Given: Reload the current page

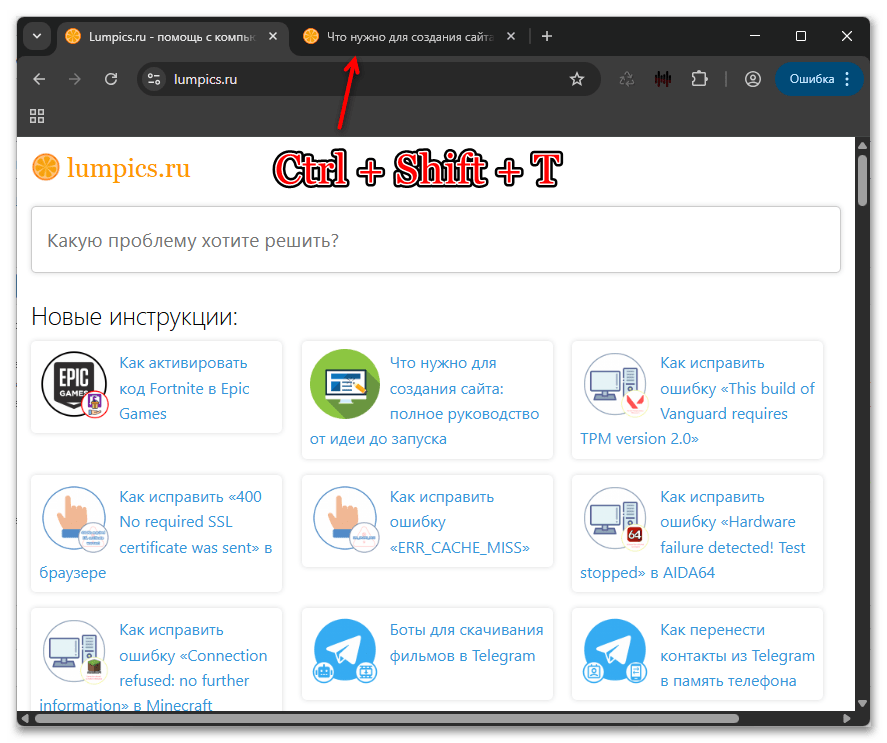Looking at the screenshot, I should [x=111, y=79].
